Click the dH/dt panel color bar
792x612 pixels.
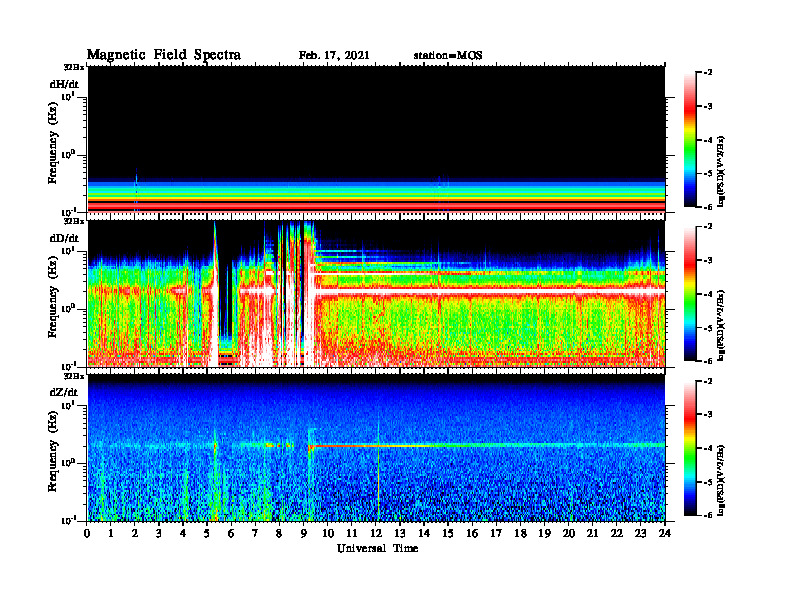[690, 139]
